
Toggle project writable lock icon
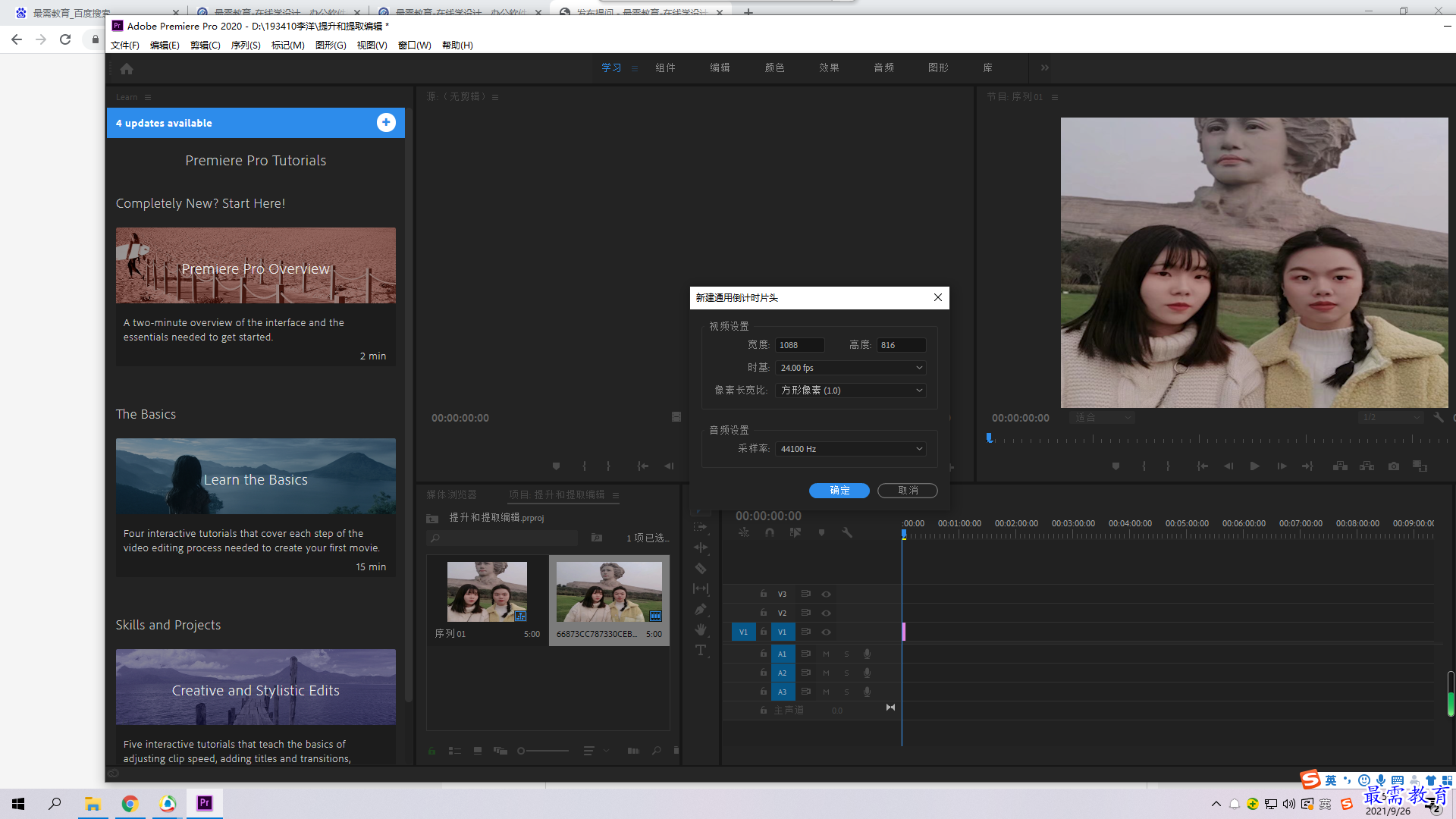tap(431, 751)
